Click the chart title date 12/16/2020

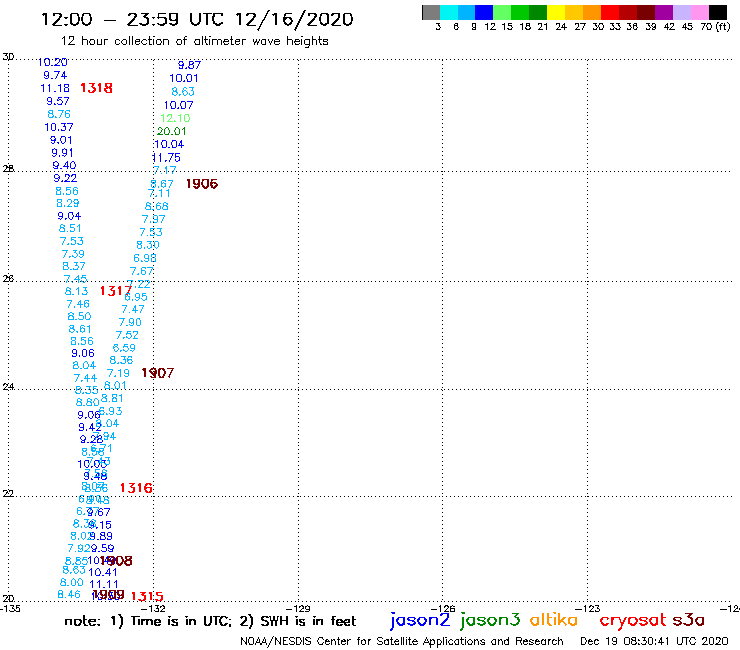(x=294, y=20)
